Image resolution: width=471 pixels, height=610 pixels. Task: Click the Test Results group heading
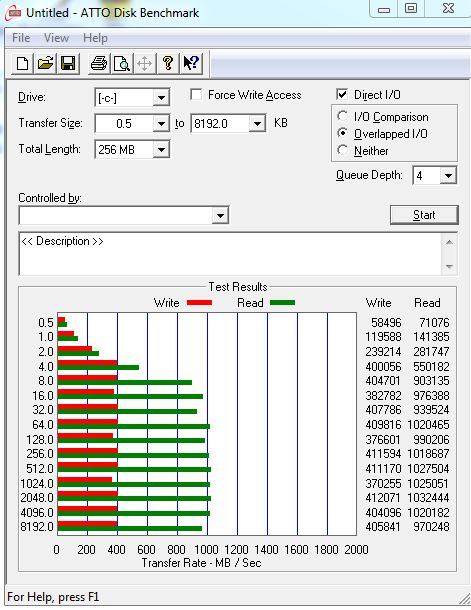238,287
